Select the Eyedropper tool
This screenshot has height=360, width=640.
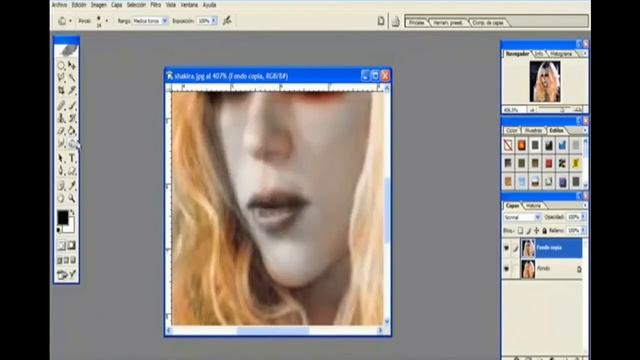(x=72, y=186)
